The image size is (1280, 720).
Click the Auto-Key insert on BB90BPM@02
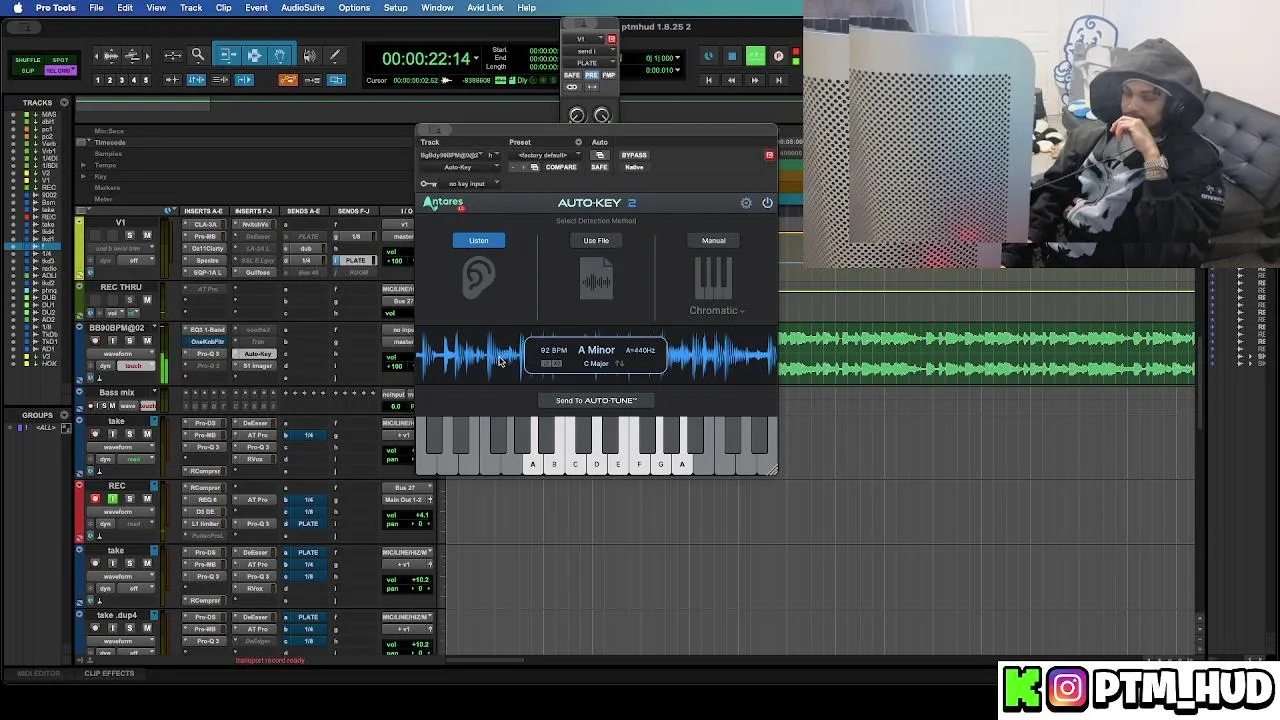257,354
